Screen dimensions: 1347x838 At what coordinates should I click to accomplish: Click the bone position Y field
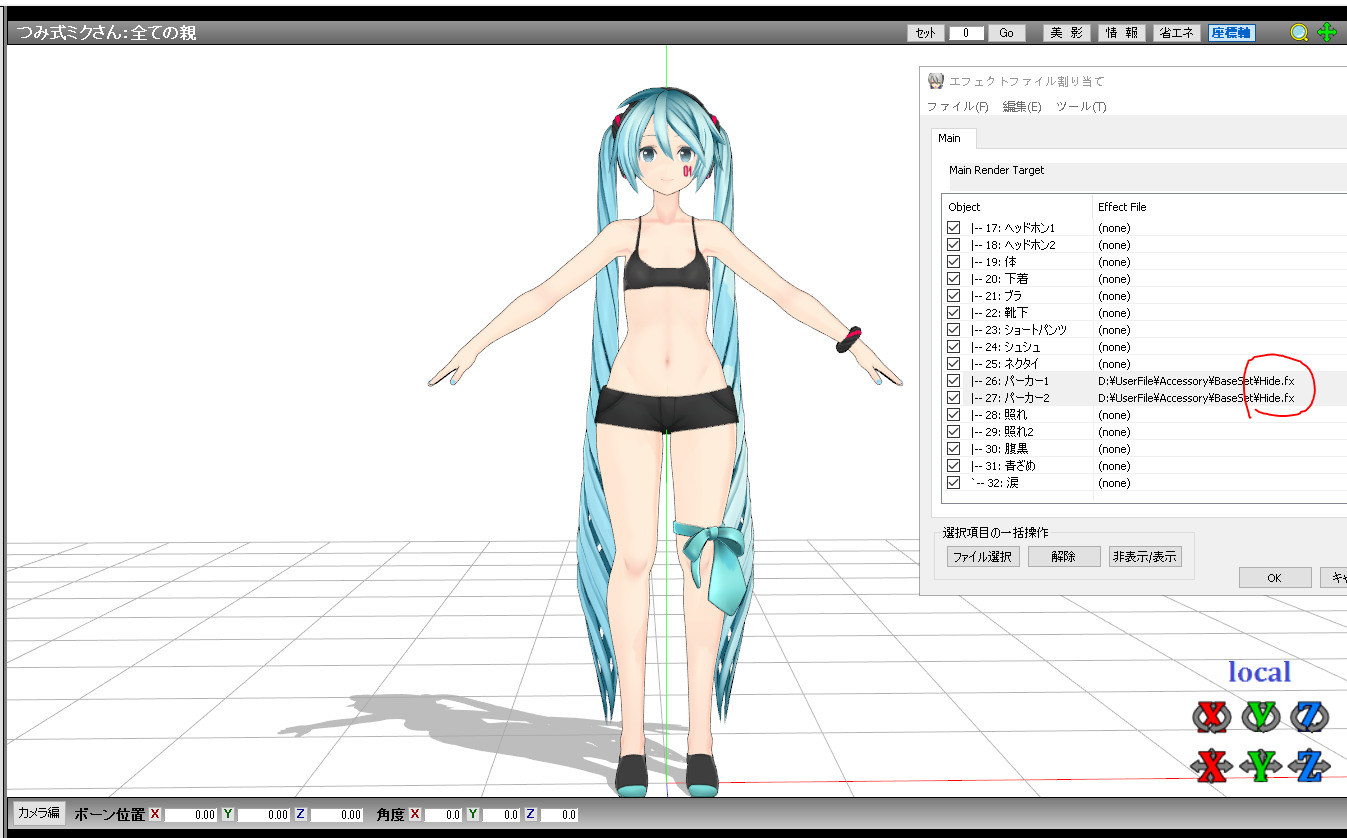point(263,815)
